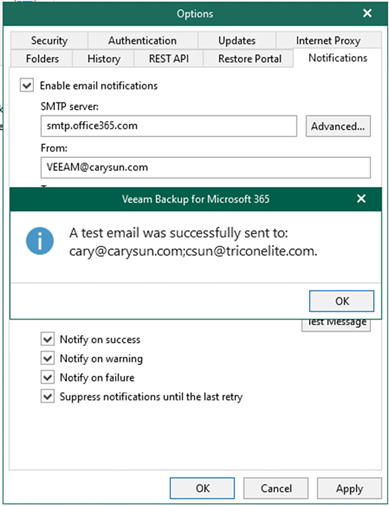Click the SMTP server input field
Image resolution: width=389 pixels, height=506 pixels.
[x=169, y=126]
